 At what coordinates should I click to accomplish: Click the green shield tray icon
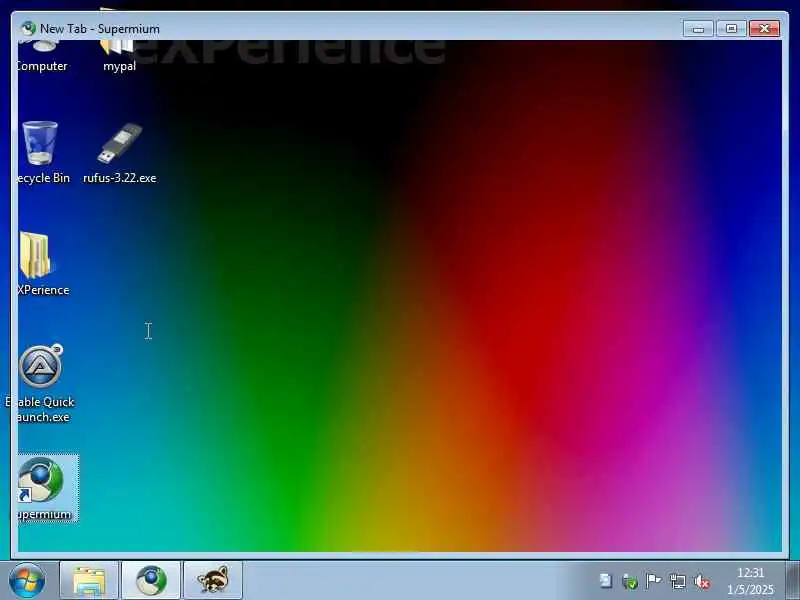[630, 581]
